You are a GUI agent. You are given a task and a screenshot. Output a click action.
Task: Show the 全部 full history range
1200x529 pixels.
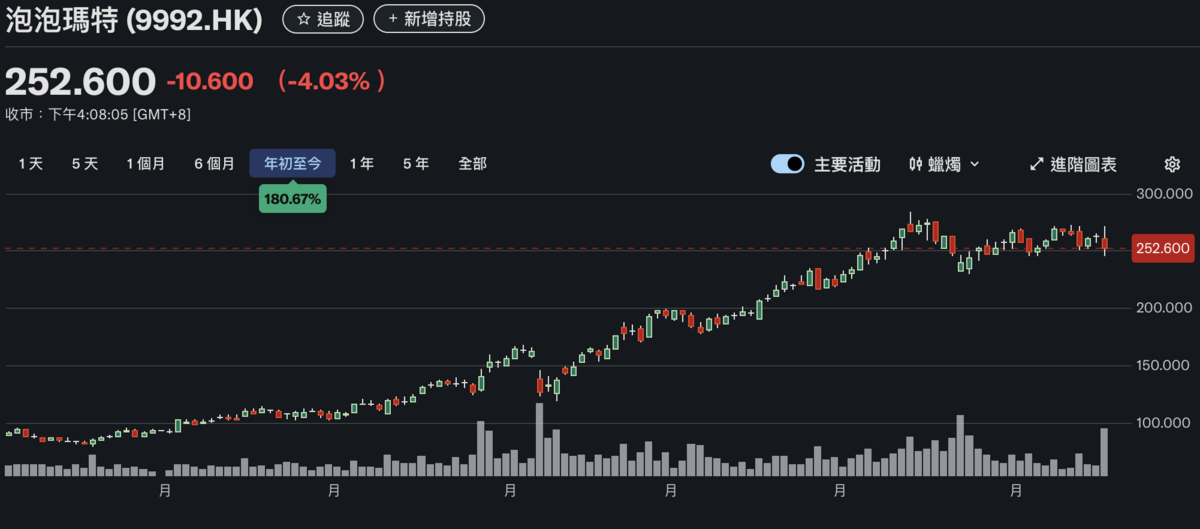point(472,164)
